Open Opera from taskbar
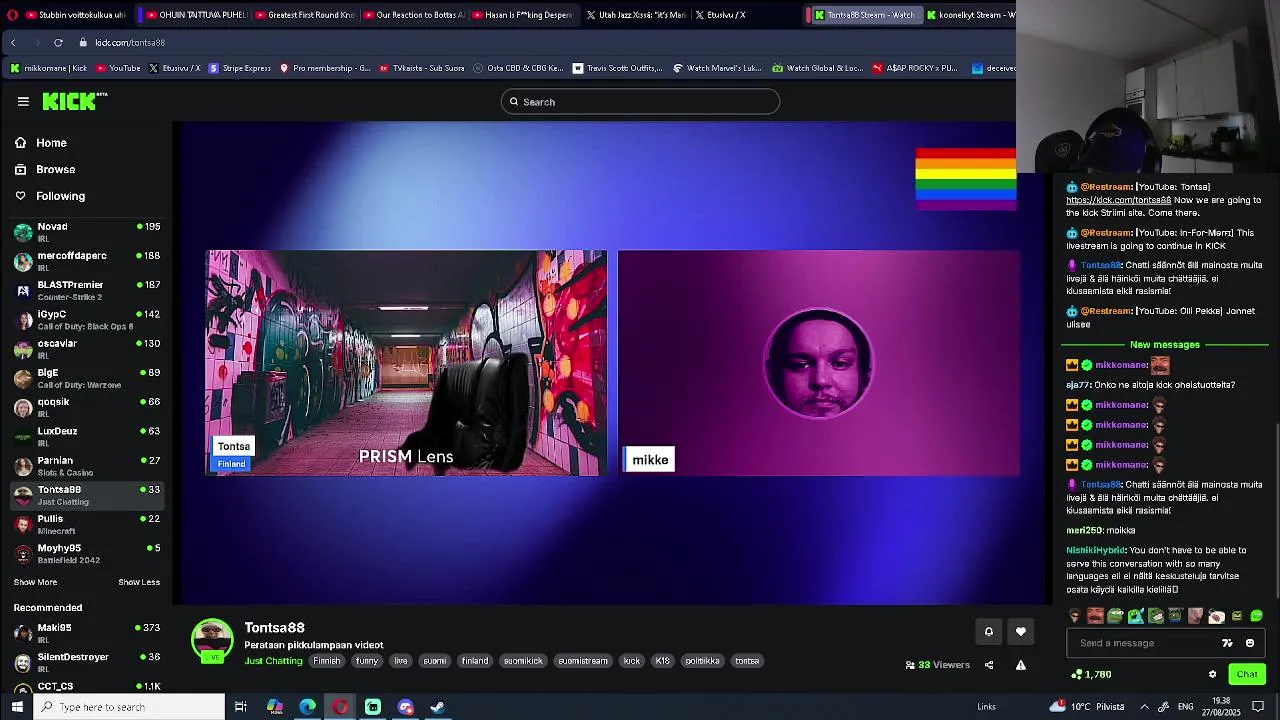The image size is (1280, 720). [340, 707]
